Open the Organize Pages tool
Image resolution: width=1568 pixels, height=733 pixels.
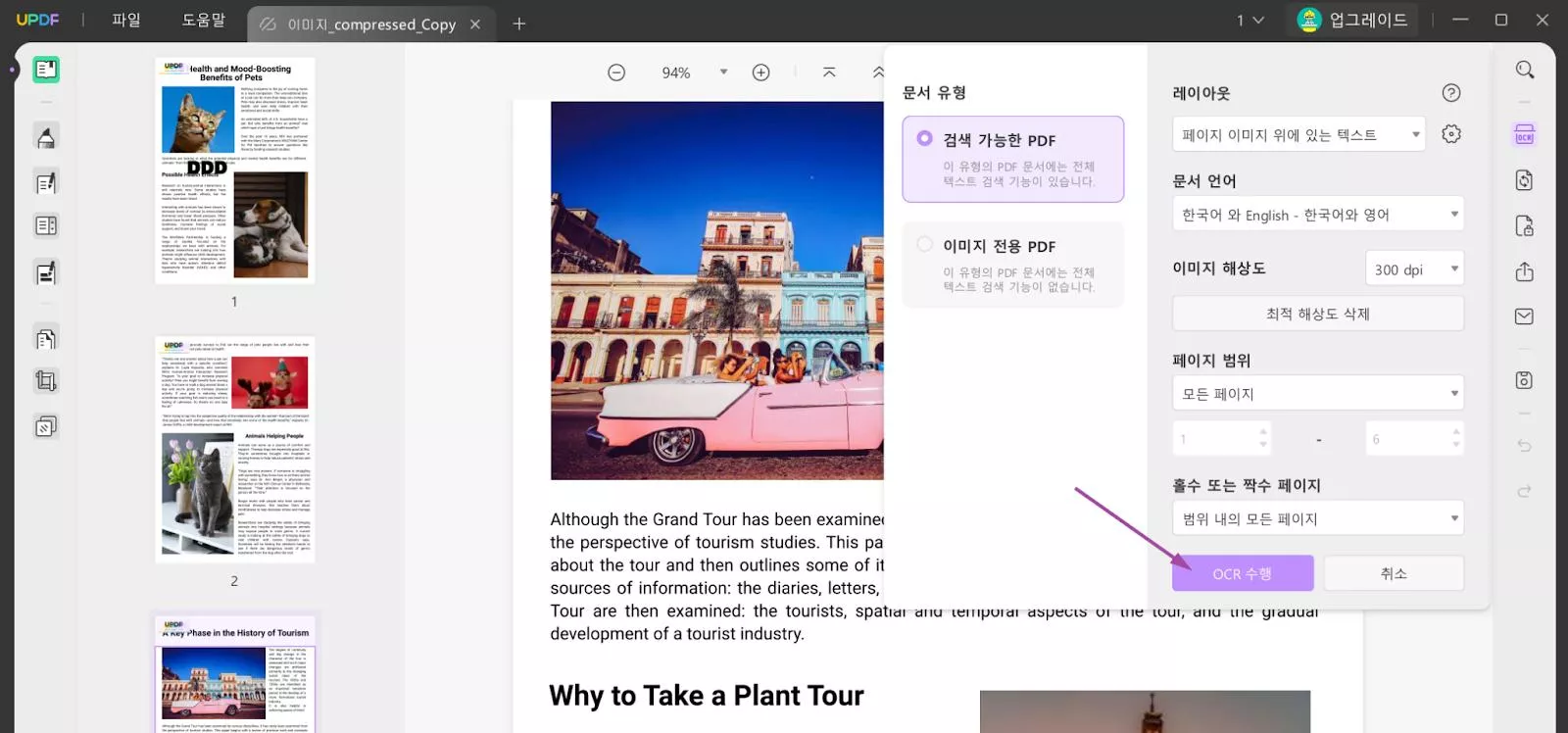pyautogui.click(x=46, y=339)
